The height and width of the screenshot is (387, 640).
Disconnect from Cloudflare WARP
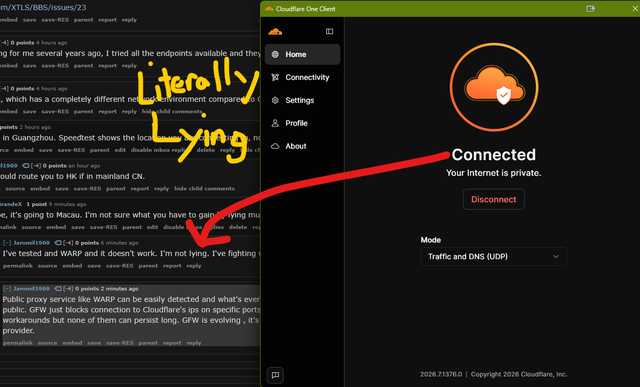(493, 199)
